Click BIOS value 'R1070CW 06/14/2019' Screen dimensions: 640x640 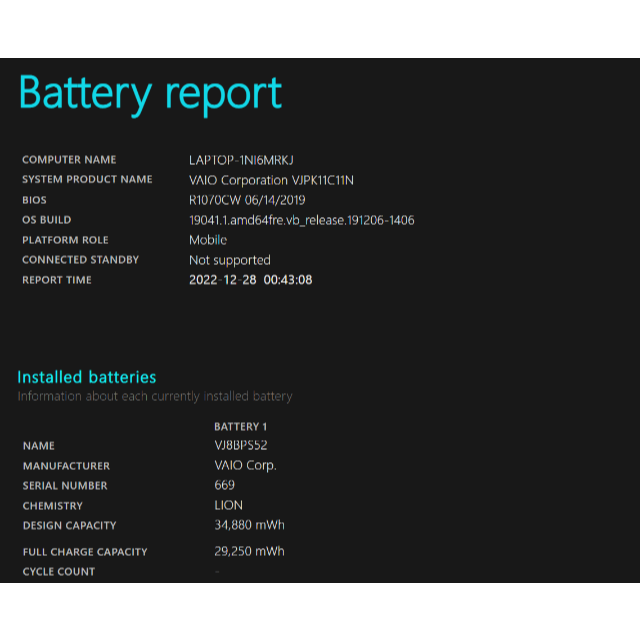247,200
